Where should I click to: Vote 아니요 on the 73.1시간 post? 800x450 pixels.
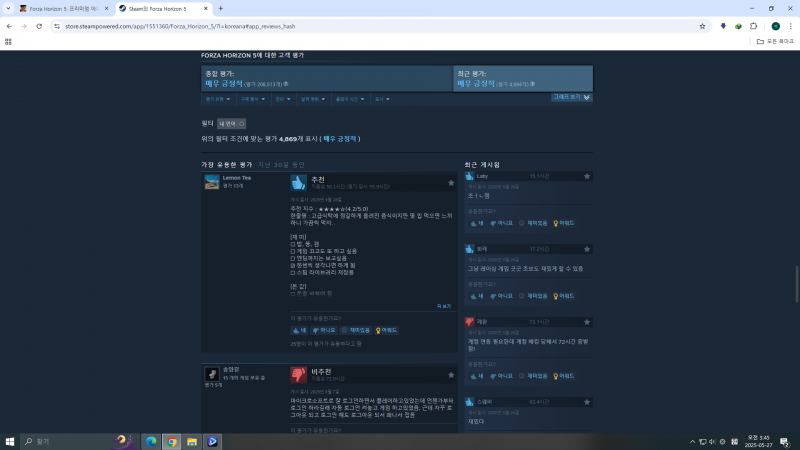click(x=501, y=376)
